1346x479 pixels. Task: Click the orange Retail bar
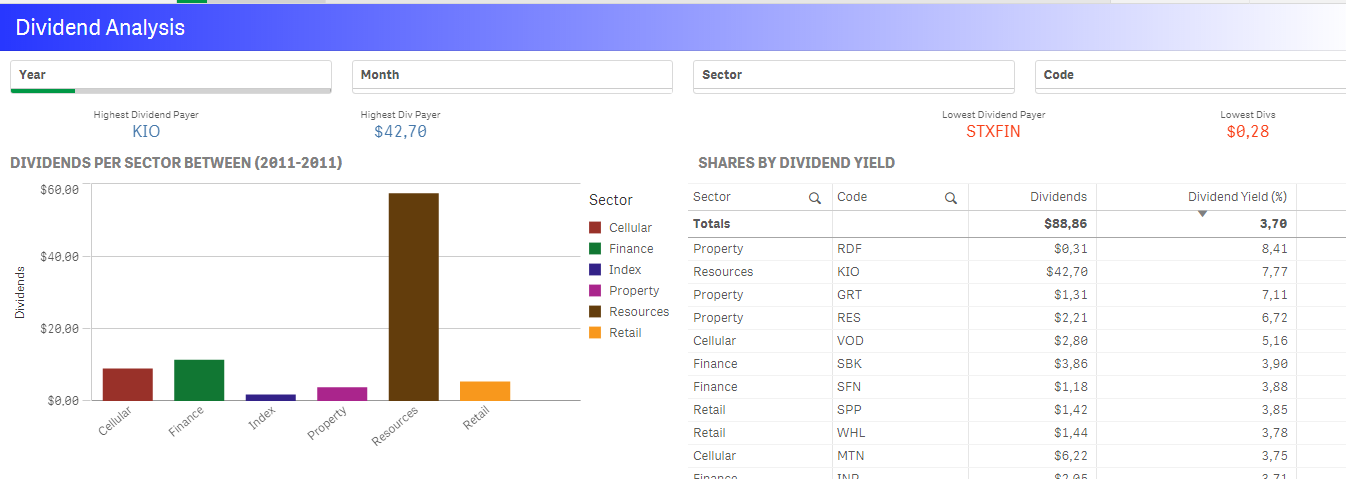coord(485,390)
